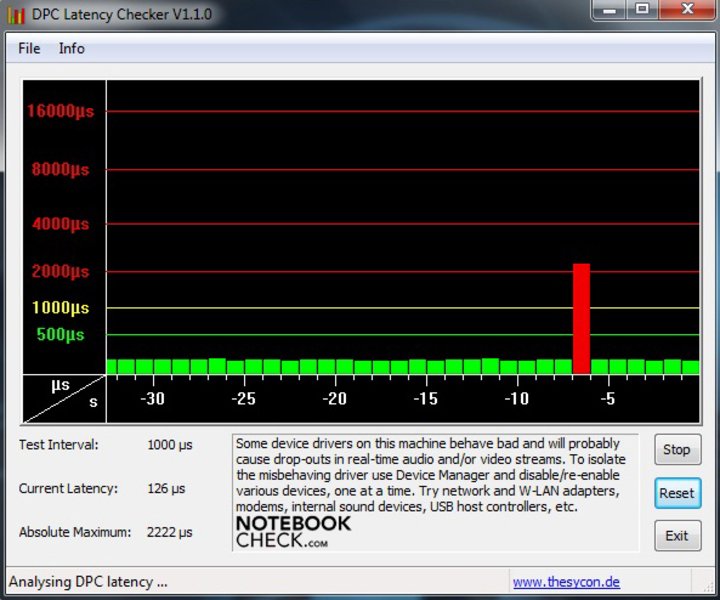The image size is (720, 600).
Task: Click the -30 time axis label
Action: [152, 398]
